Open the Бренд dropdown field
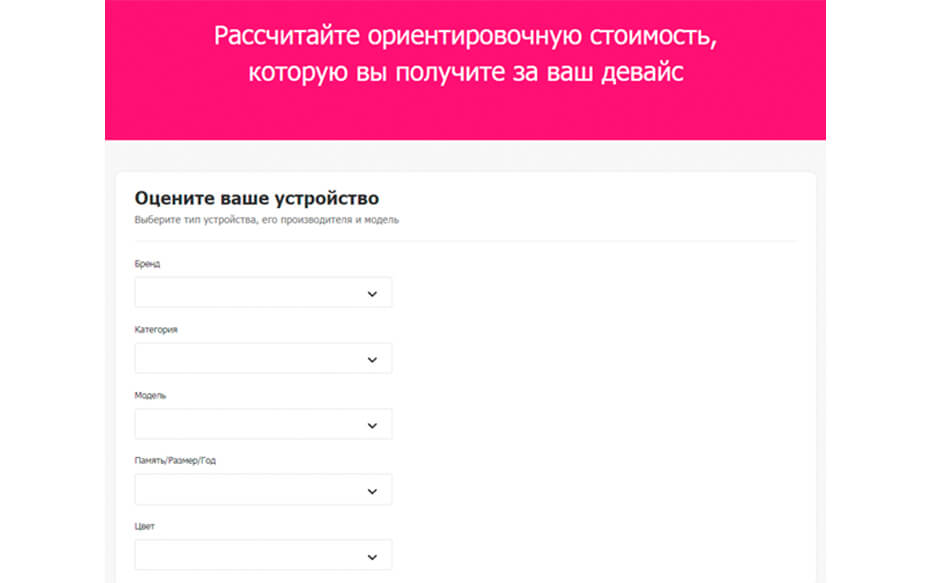Image resolution: width=931 pixels, height=583 pixels. pyautogui.click(x=263, y=293)
